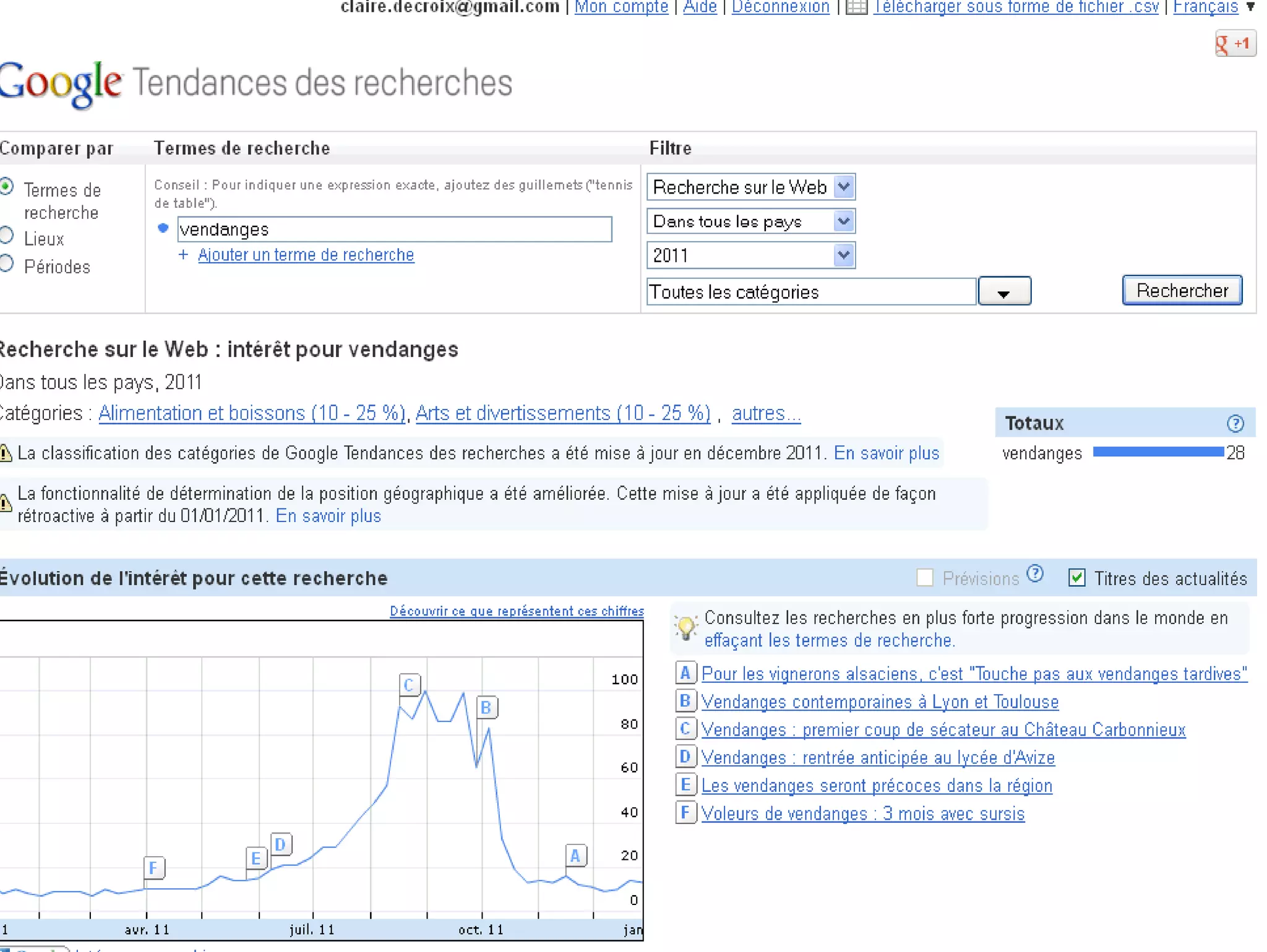Click En savoir plus about geographic position
This screenshot has width=1267, height=952.
328,516
